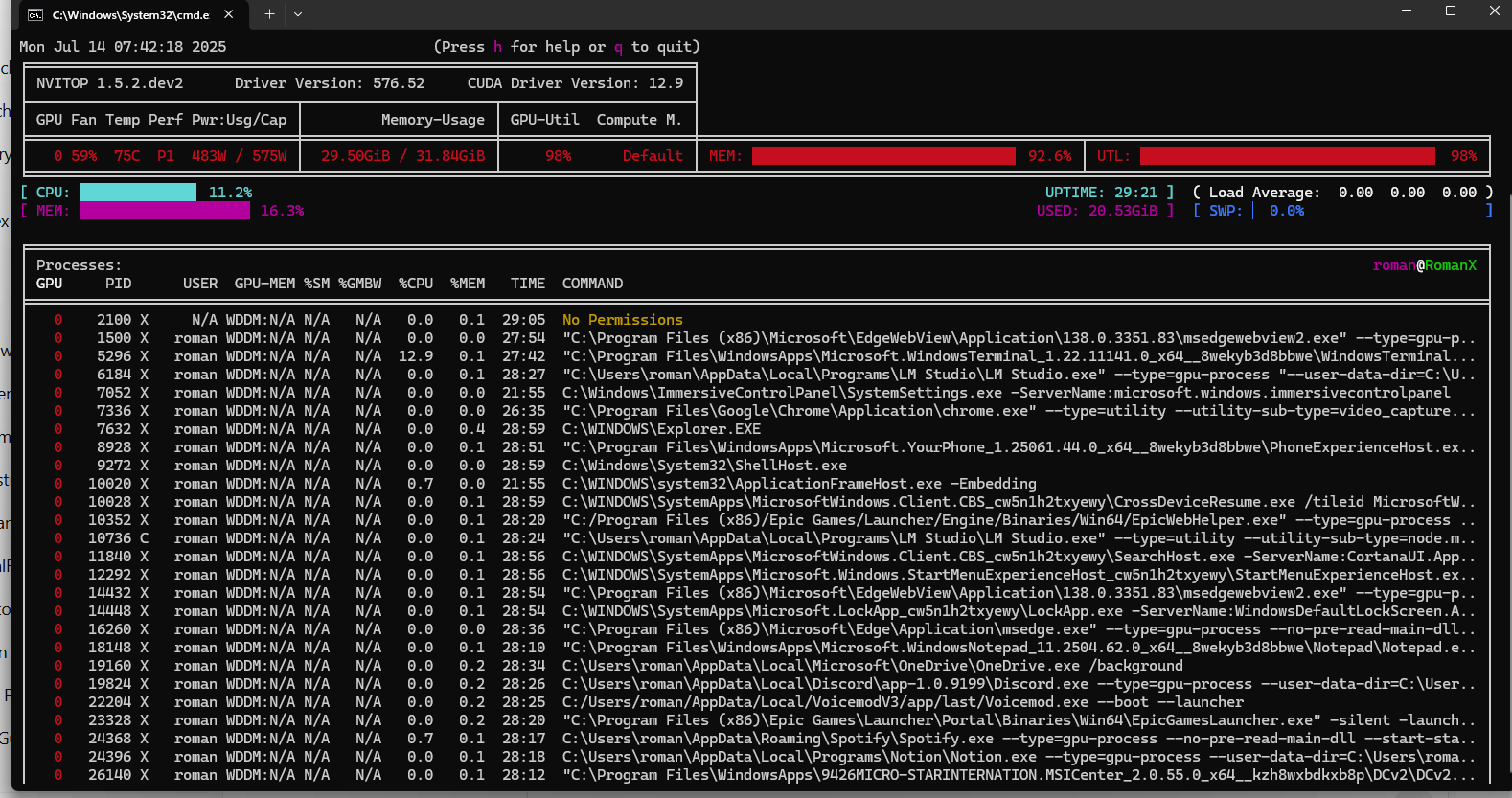Click the 'Load Average:' label
Image resolution: width=1512 pixels, height=798 pixels.
[1265, 193]
